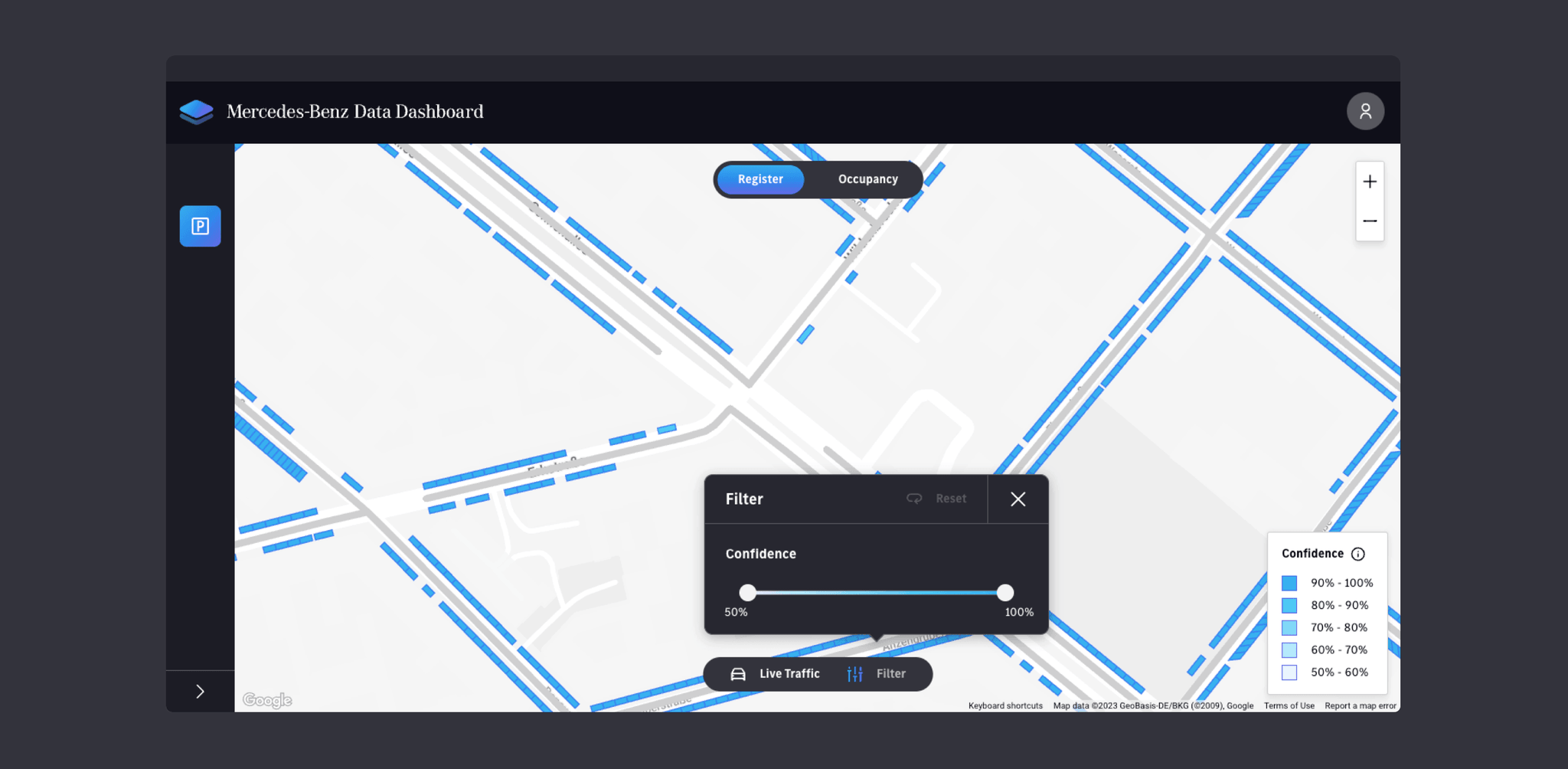The width and height of the screenshot is (1568, 769).
Task: Click the Confidence label in the Filter panel
Action: (761, 554)
